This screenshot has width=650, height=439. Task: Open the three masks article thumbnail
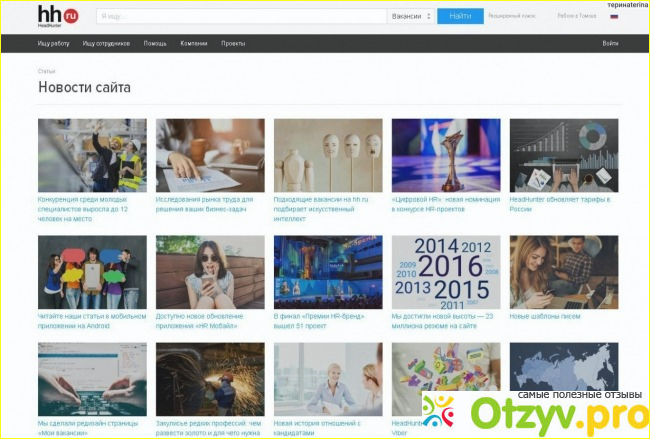[328, 155]
